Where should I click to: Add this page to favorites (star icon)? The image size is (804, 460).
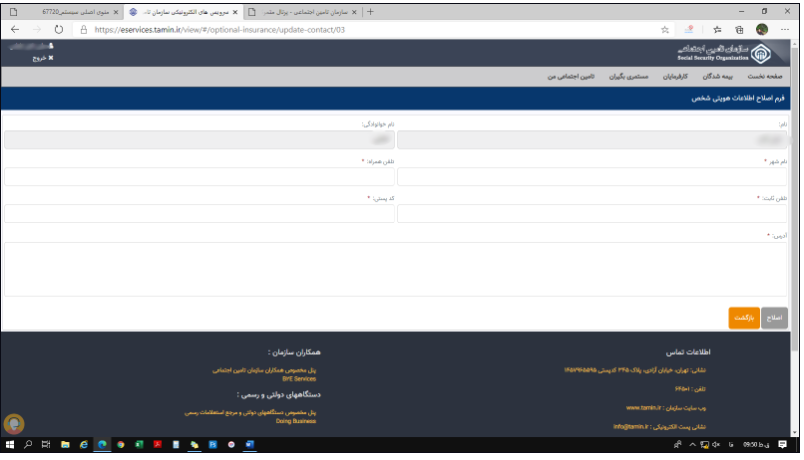pyautogui.click(x=665, y=30)
